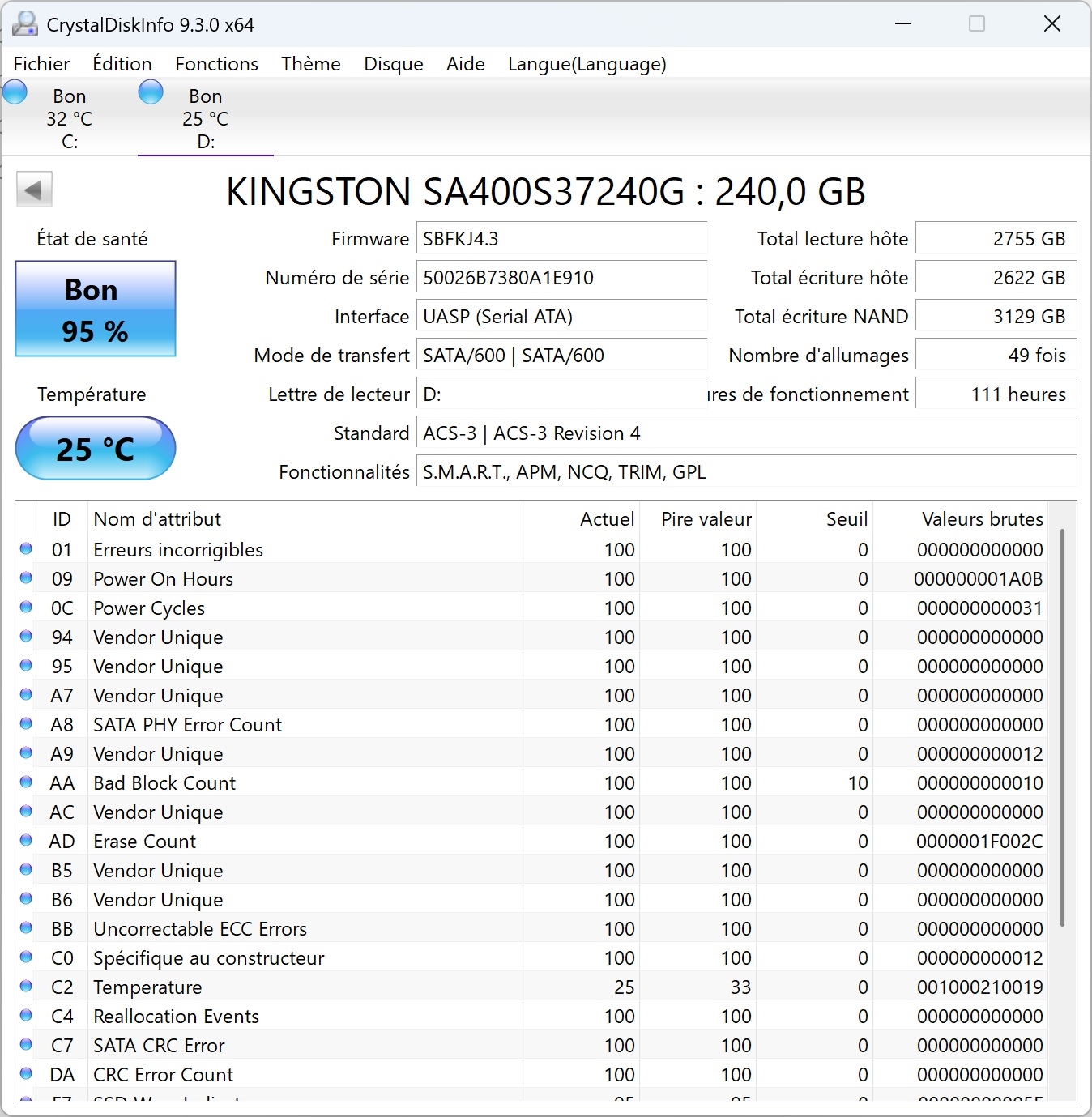The width and height of the screenshot is (1092, 1117).
Task: Click status icon of Spécifique au constructeur row
Action: [x=26, y=957]
